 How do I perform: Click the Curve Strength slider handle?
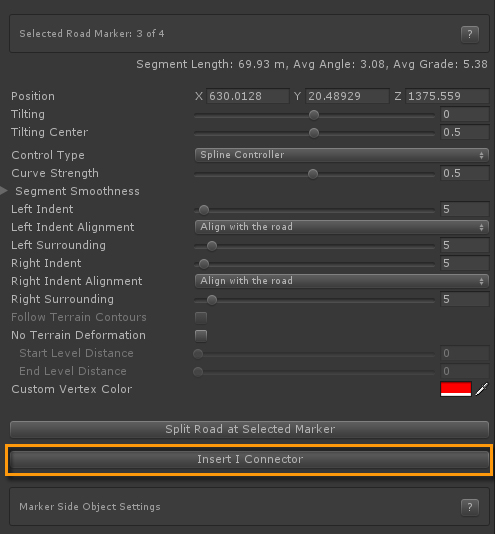tap(313, 174)
